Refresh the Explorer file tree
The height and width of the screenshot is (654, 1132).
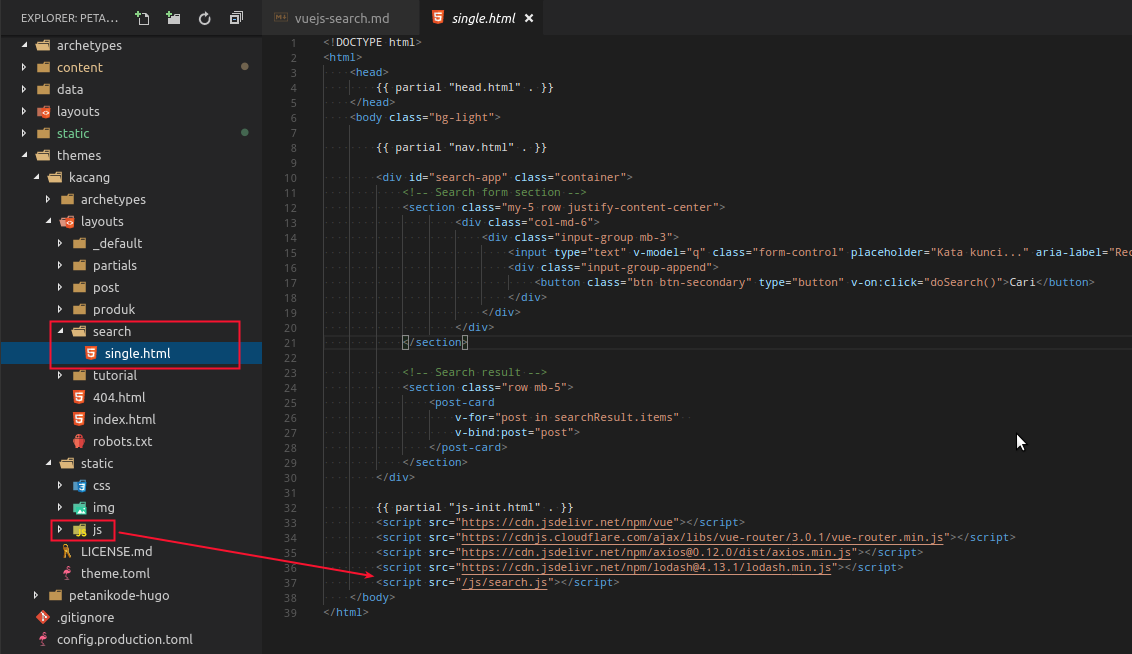(x=205, y=18)
